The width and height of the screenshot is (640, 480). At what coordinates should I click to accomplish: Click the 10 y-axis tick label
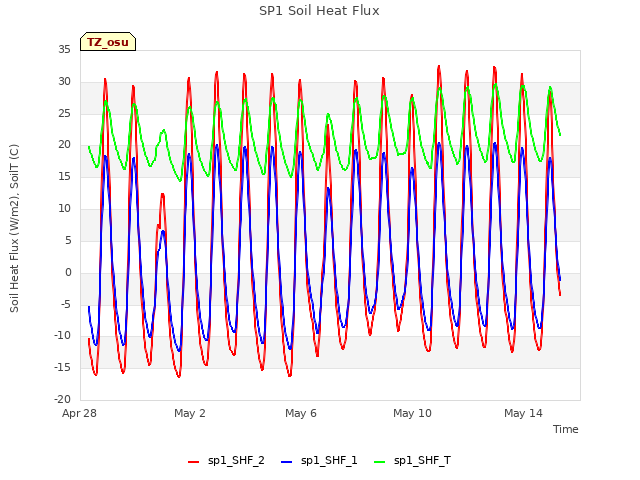click(x=64, y=208)
